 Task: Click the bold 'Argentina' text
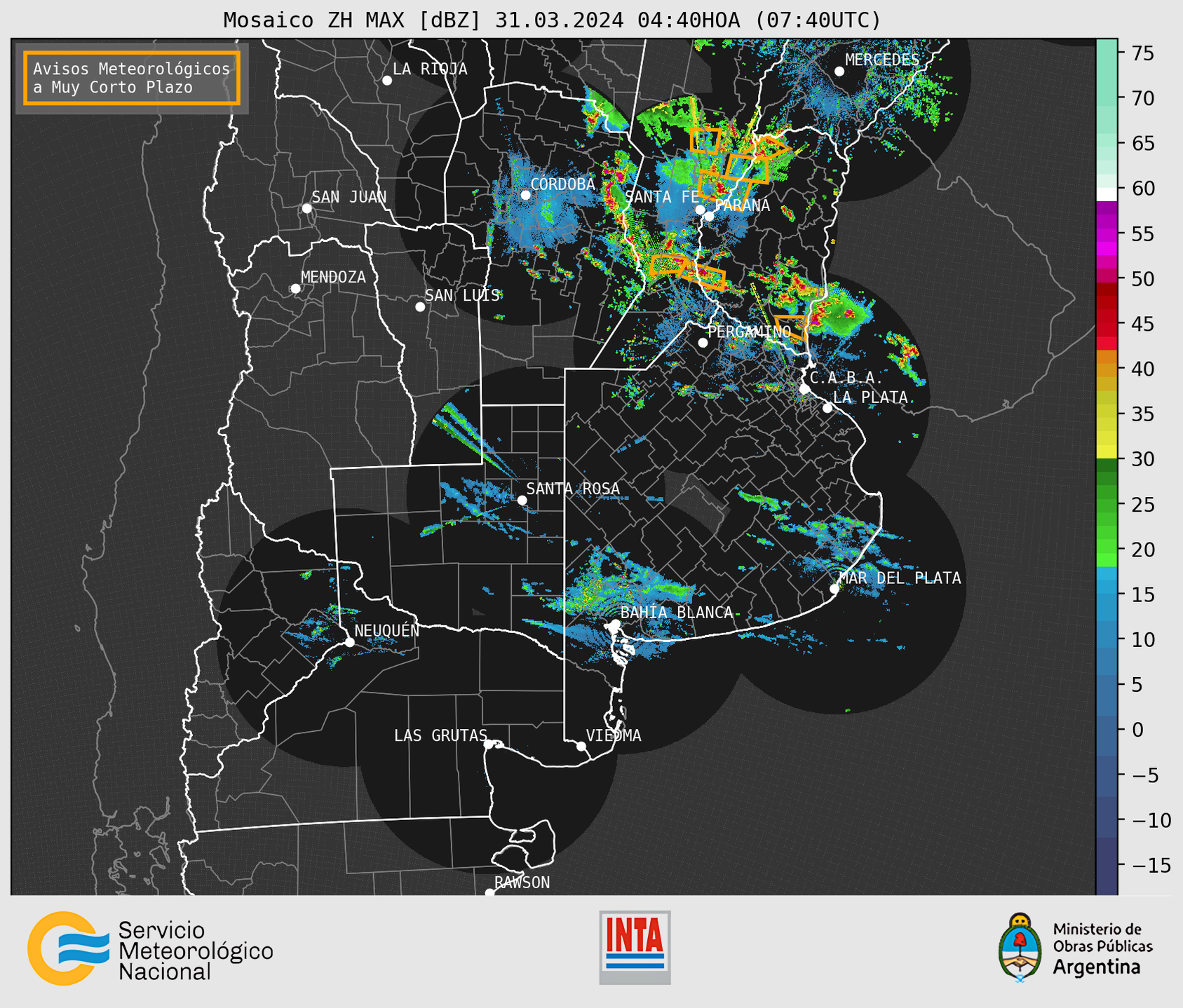pos(1097,967)
